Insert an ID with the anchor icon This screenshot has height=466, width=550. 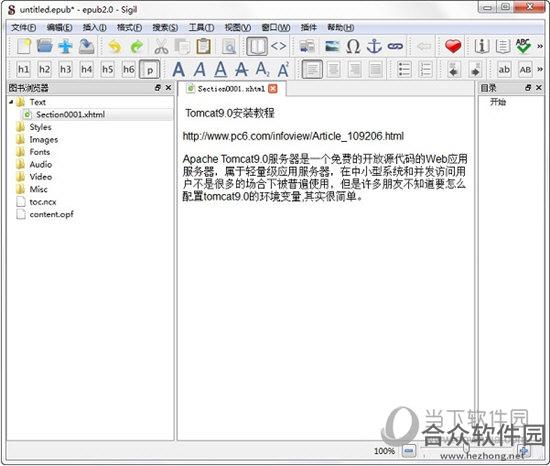point(374,46)
